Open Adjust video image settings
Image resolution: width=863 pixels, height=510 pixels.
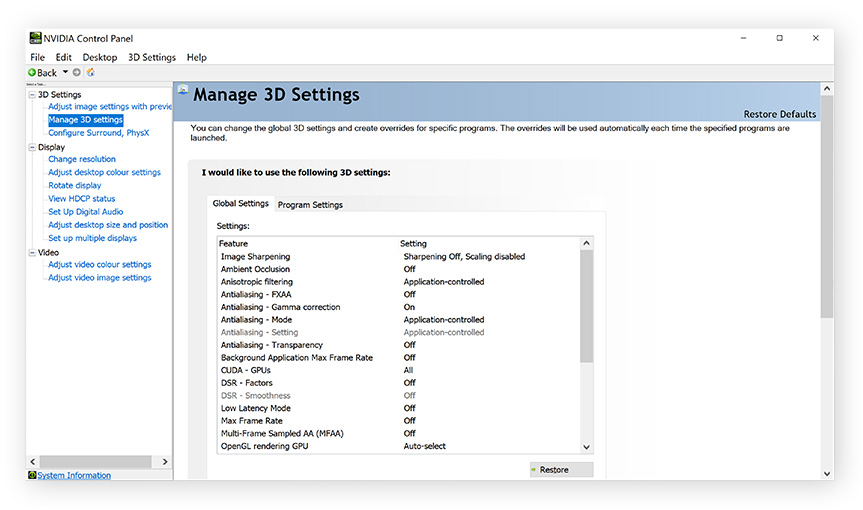pos(100,278)
